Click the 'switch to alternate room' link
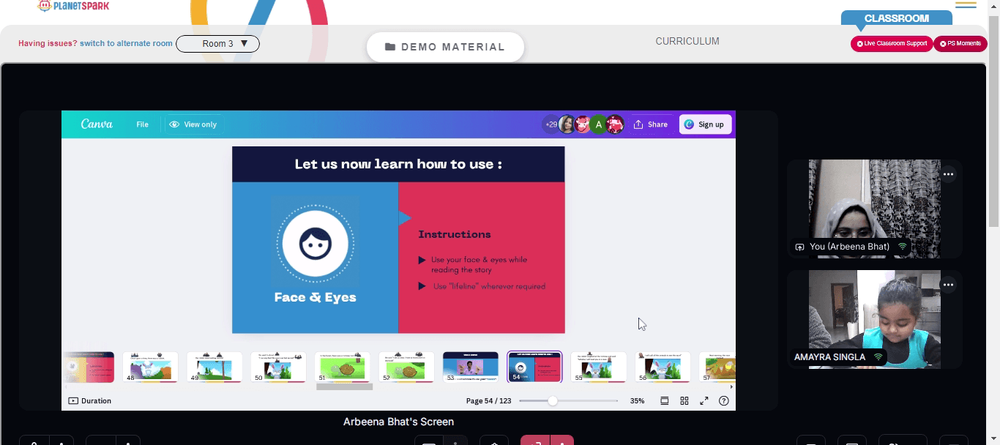This screenshot has width=1000, height=445. 126,43
